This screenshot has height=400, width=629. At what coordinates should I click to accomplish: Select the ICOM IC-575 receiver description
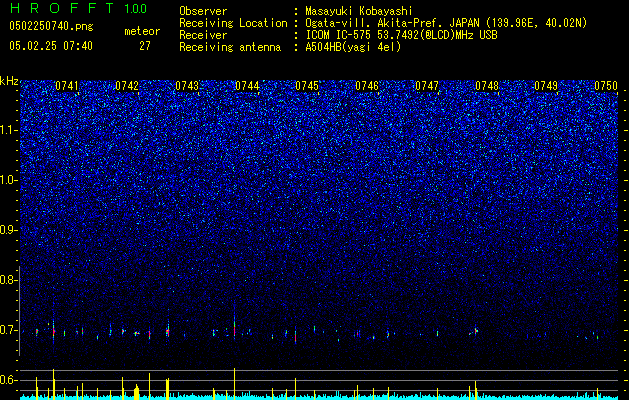402,35
